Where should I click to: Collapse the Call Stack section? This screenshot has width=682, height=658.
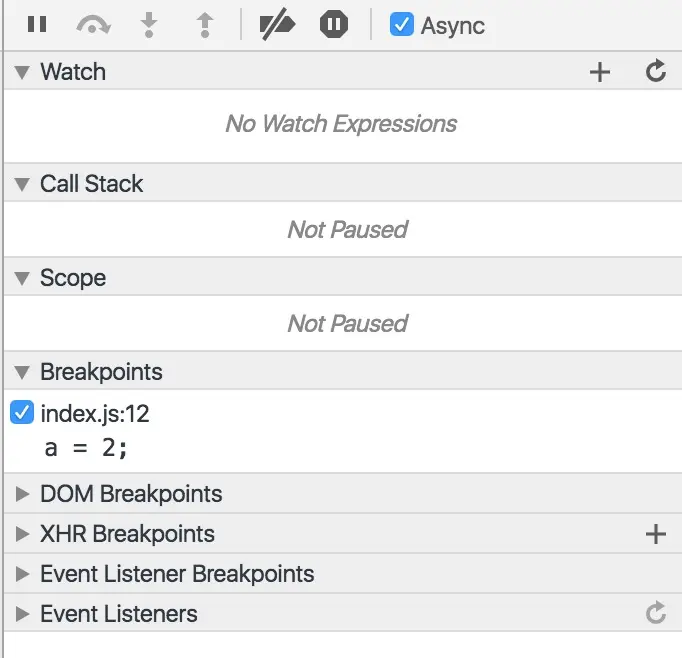23,184
